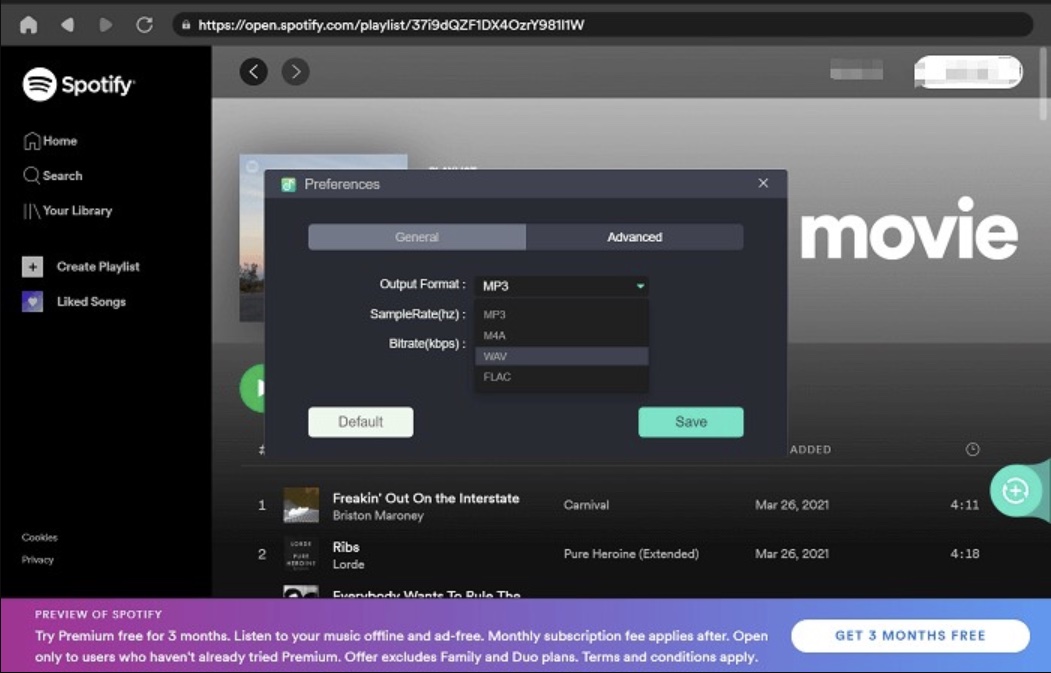Navigate forward with Spotify's right chevron
The height and width of the screenshot is (673, 1051).
point(296,72)
